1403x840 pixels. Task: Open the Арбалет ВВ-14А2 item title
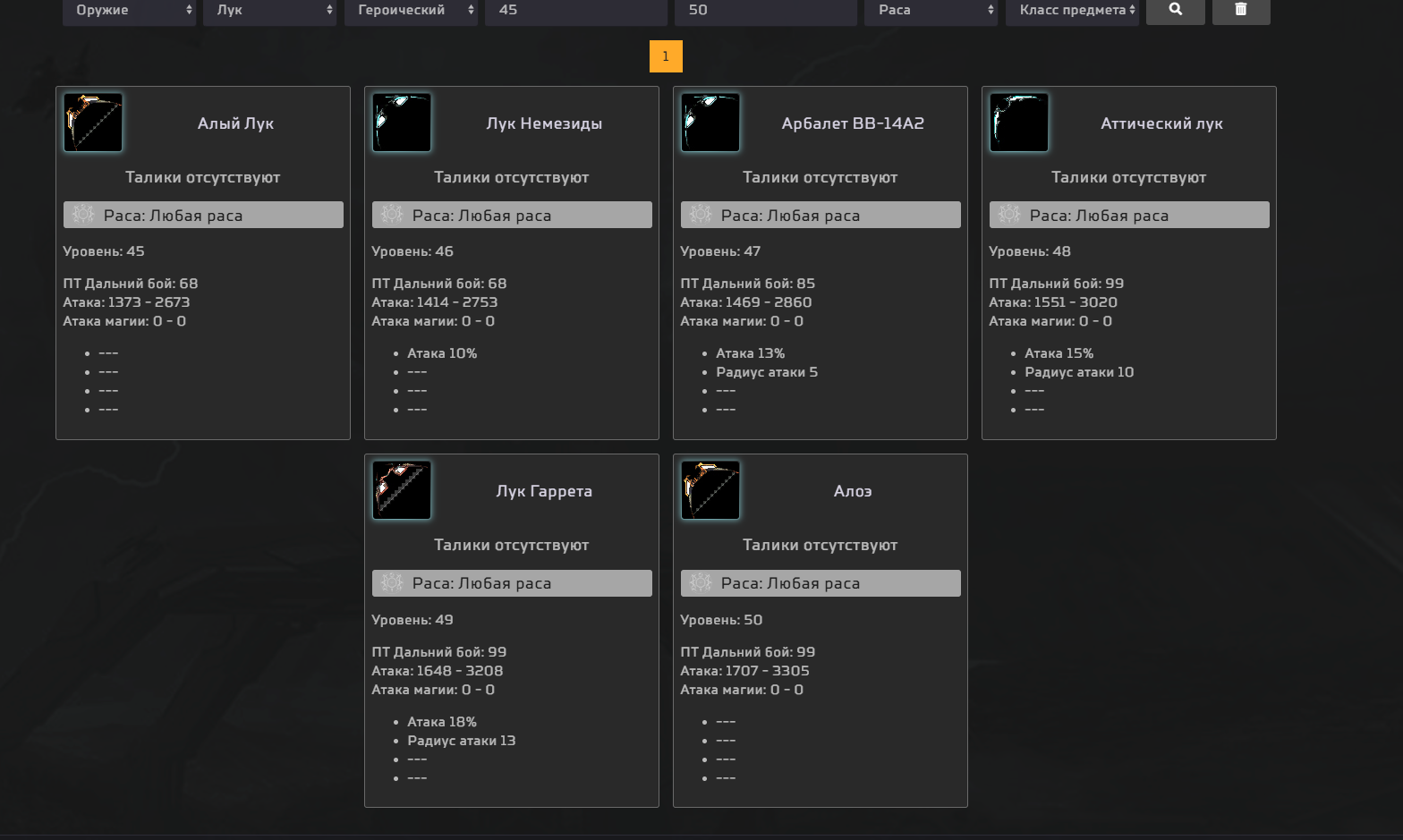(x=853, y=123)
